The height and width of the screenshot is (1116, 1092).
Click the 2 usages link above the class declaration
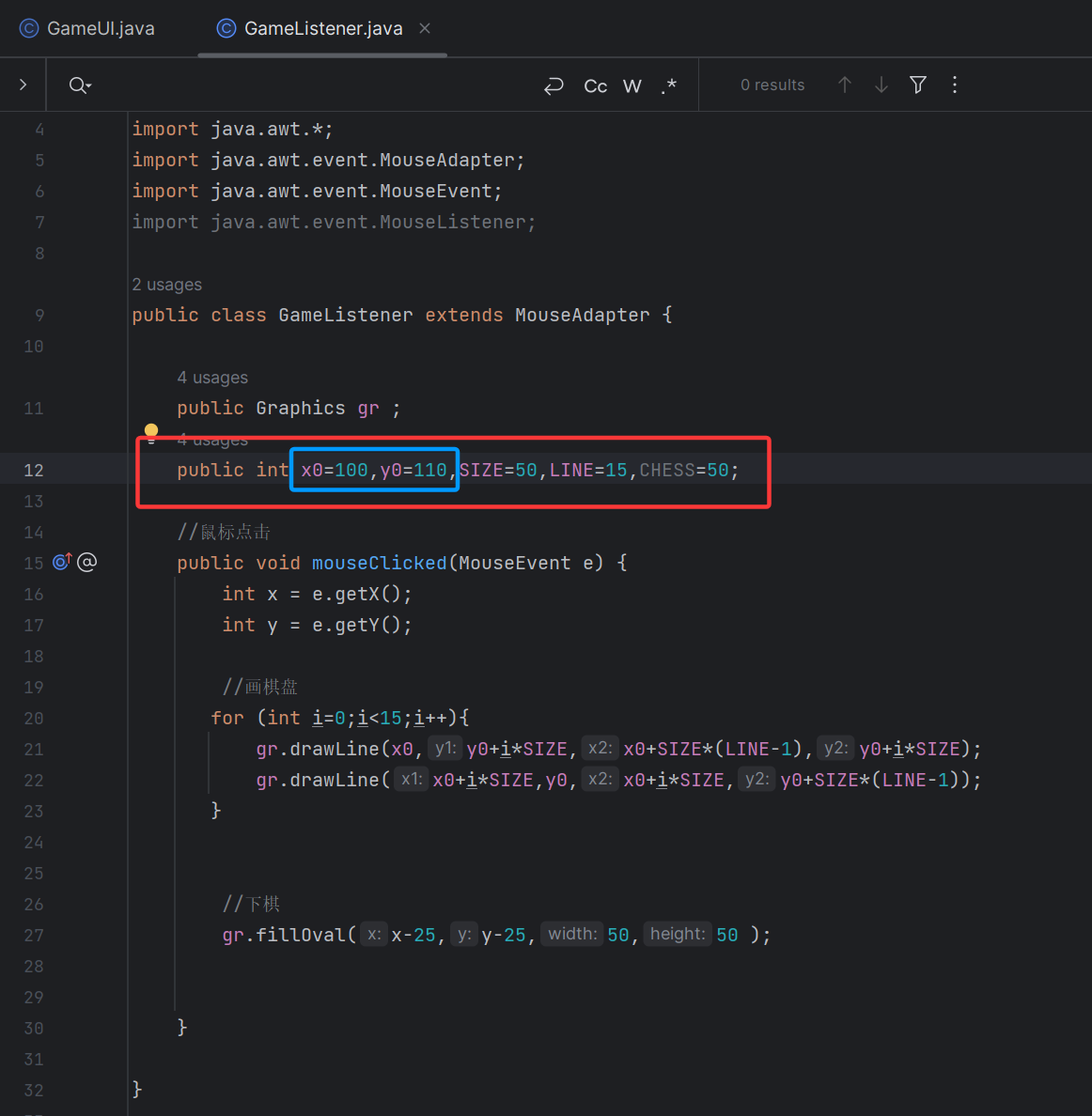pyautogui.click(x=167, y=284)
